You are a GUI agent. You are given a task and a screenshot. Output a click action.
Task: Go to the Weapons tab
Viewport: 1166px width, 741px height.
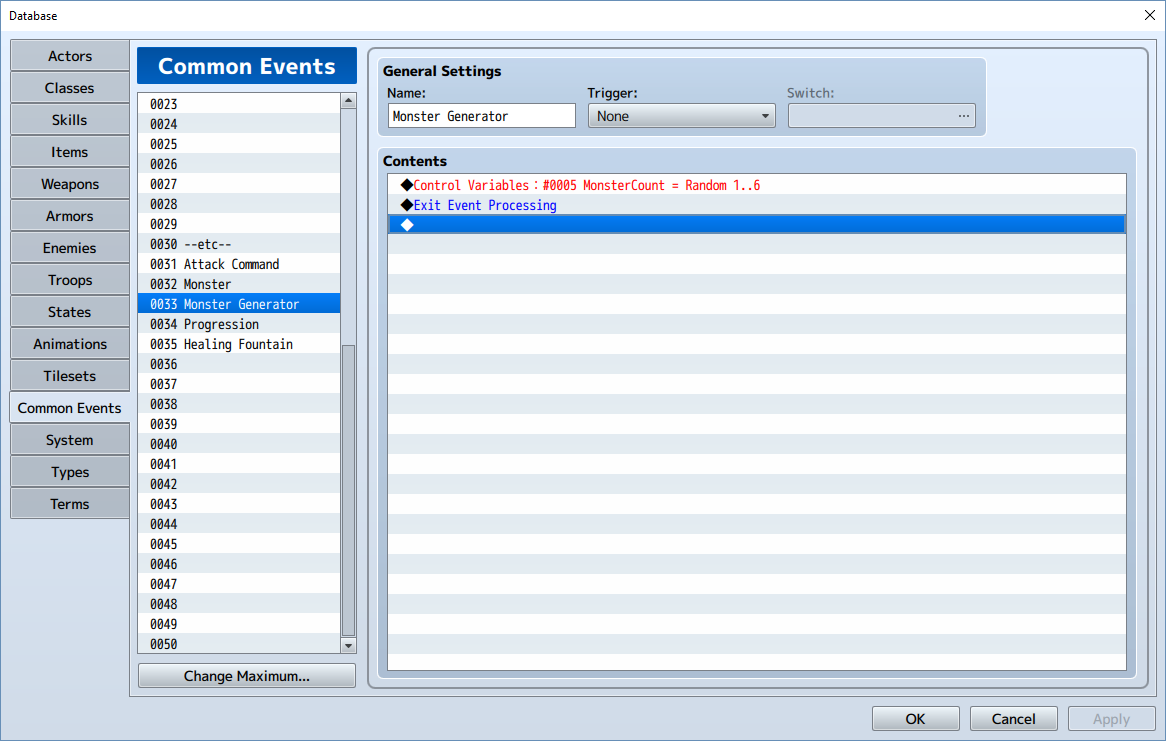click(70, 184)
